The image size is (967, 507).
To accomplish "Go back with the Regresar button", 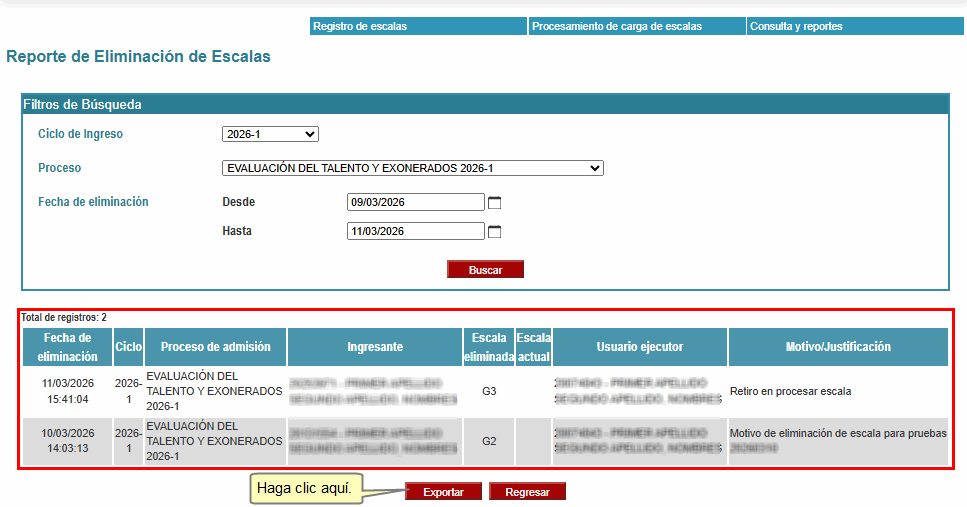I will [x=527, y=492].
